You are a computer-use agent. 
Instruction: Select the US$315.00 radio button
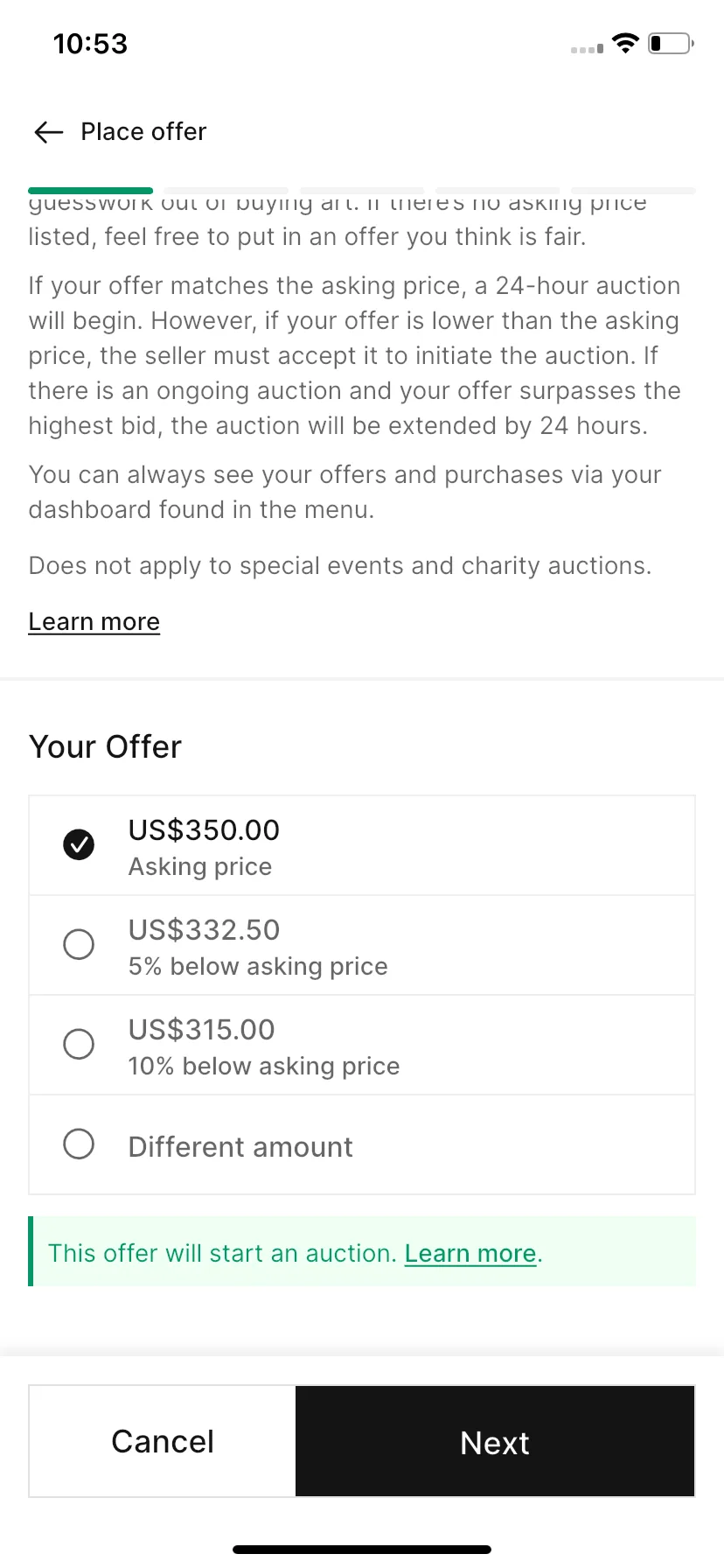pos(79,1044)
